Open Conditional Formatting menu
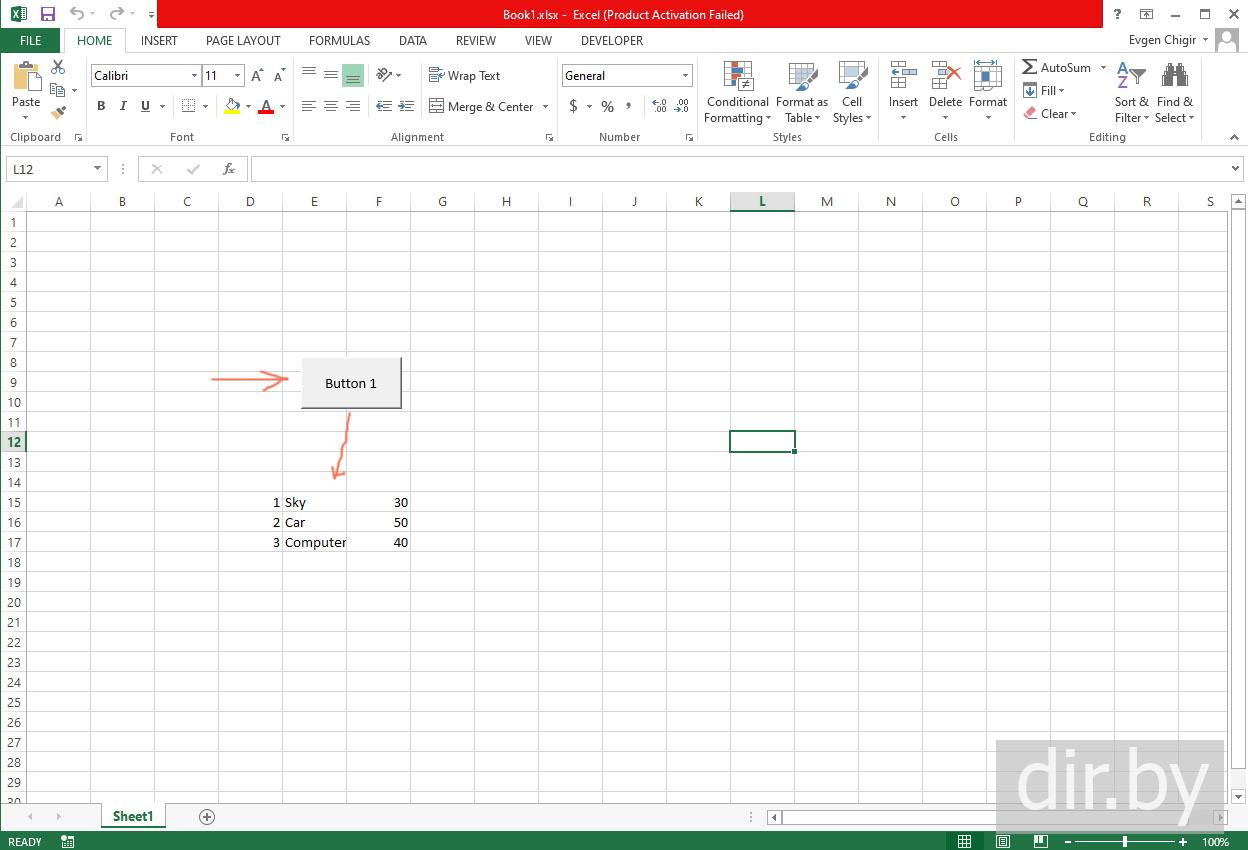 737,93
